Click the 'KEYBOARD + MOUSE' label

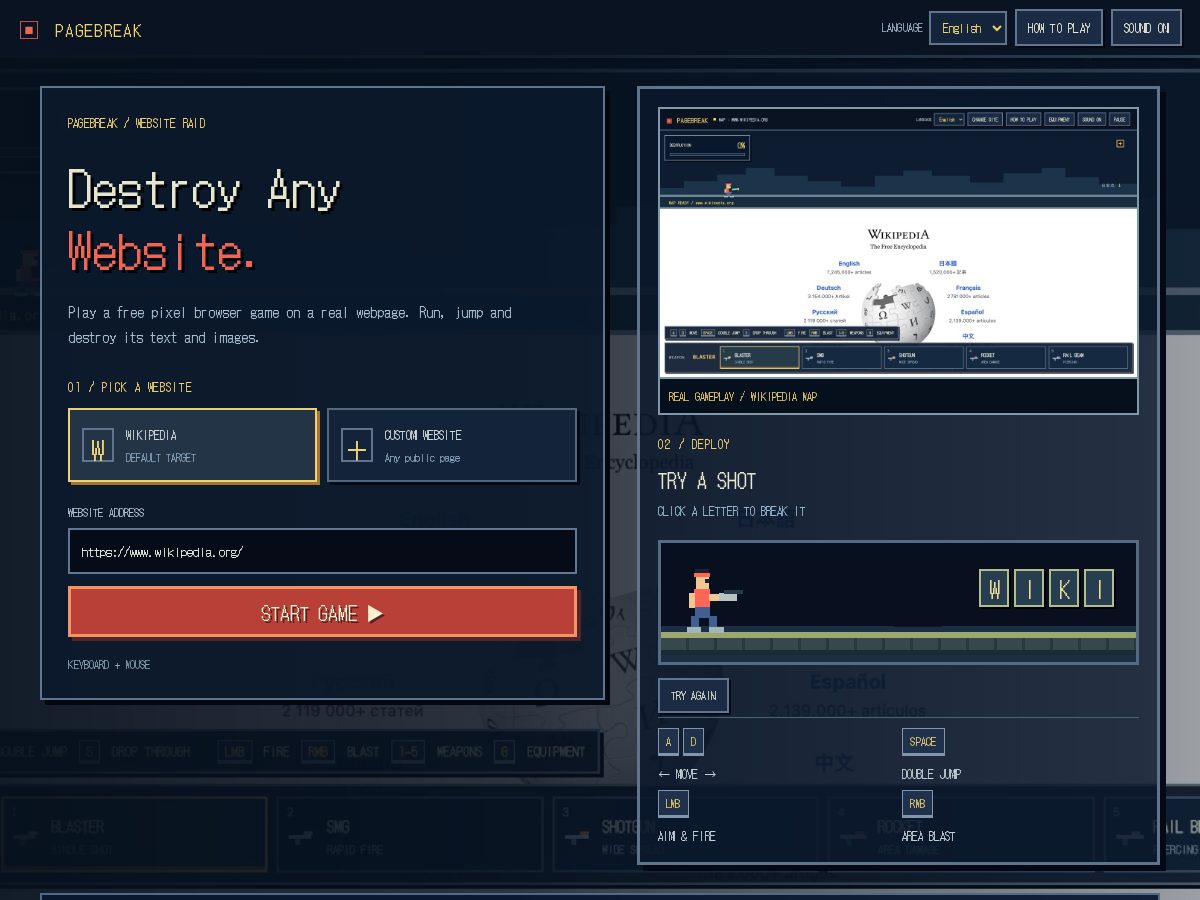pos(109,664)
